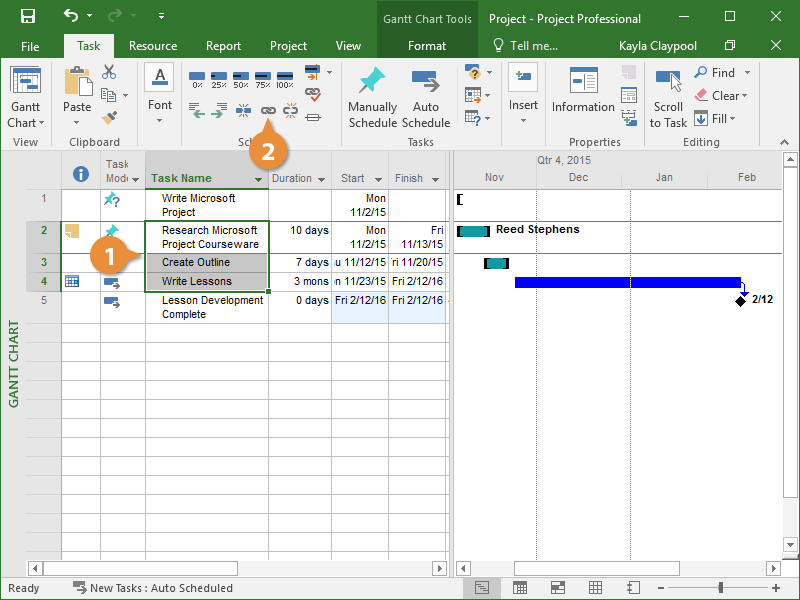Select the Format Painter brush
This screenshot has width=800, height=600.
tap(109, 118)
